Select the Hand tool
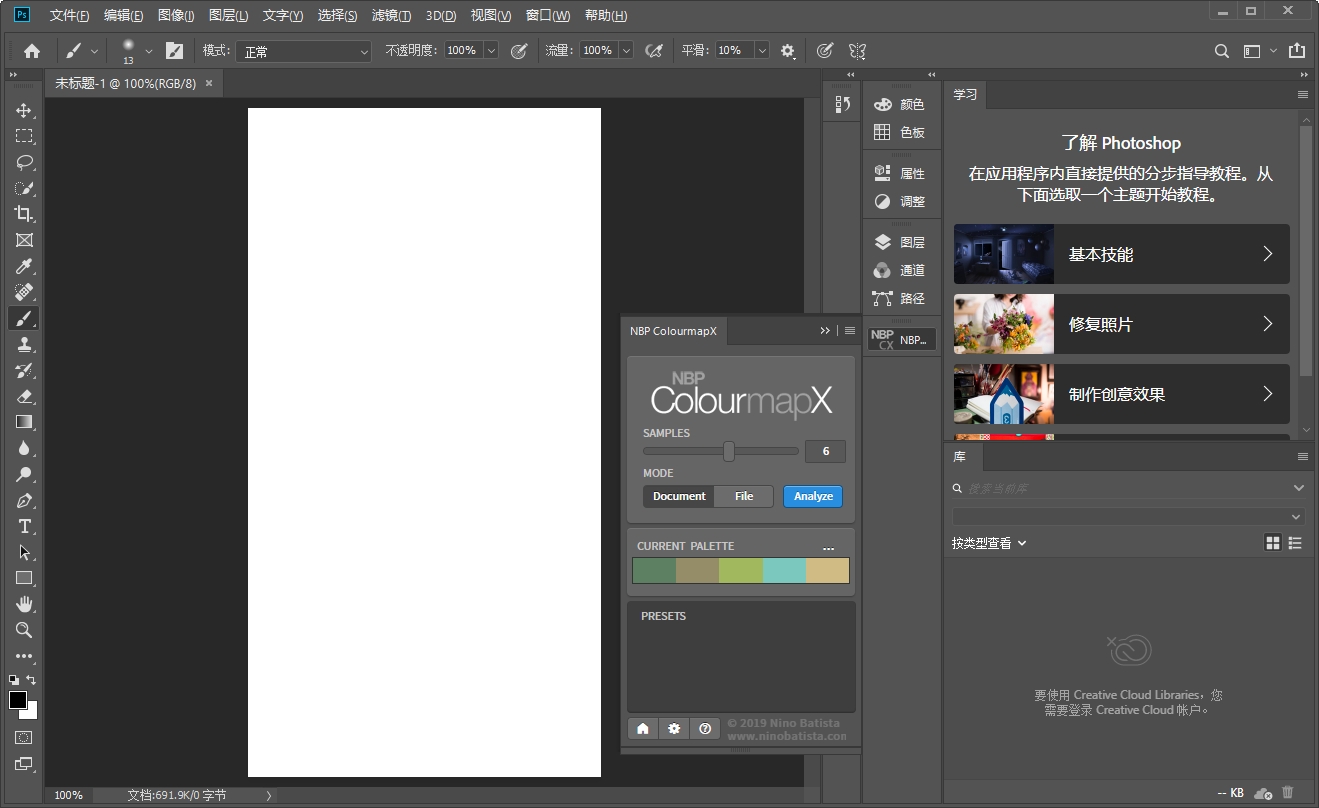 (x=24, y=604)
